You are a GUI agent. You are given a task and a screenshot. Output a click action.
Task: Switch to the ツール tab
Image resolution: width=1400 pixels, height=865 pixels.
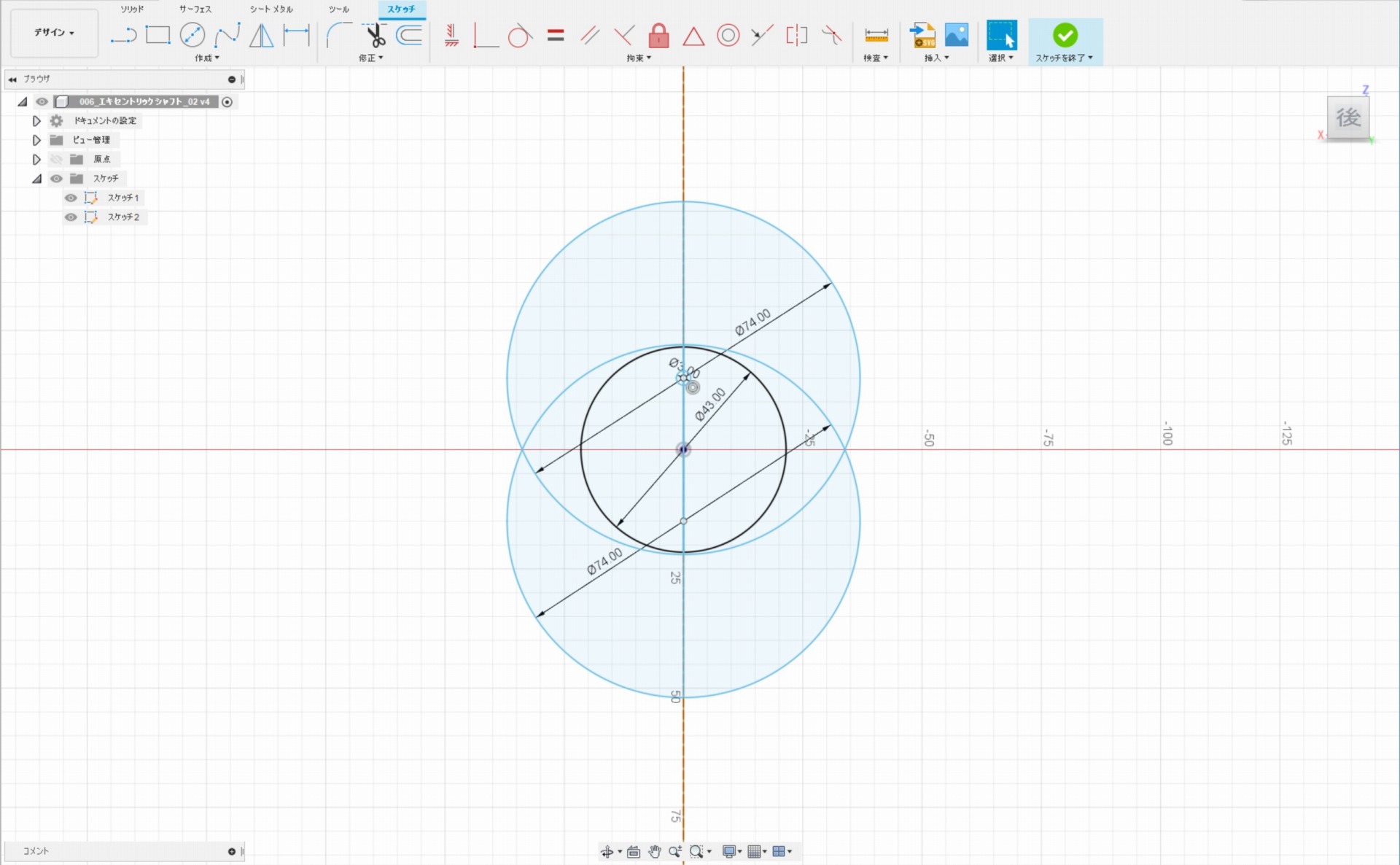[x=338, y=9]
